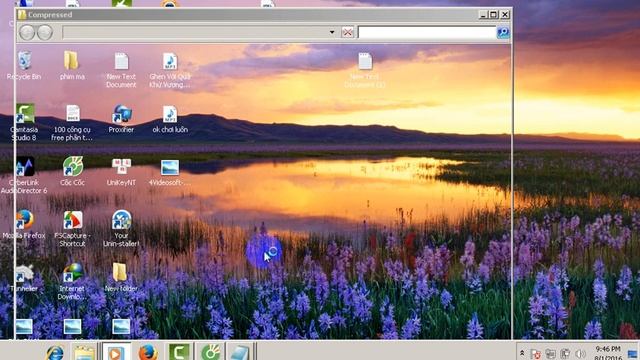This screenshot has height=360, width=640.
Task: Select the 'Ghen Với Quá Khứ' MP3 file
Action: click(x=170, y=70)
